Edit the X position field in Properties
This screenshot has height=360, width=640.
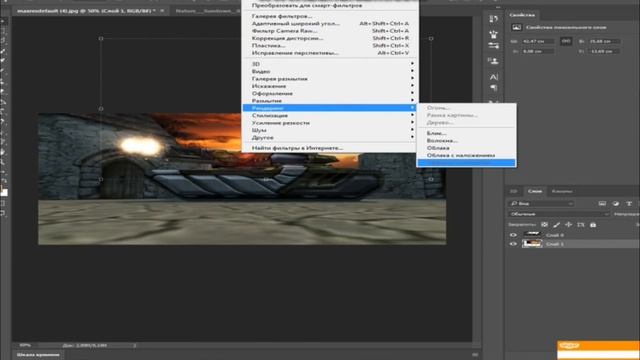(x=538, y=51)
